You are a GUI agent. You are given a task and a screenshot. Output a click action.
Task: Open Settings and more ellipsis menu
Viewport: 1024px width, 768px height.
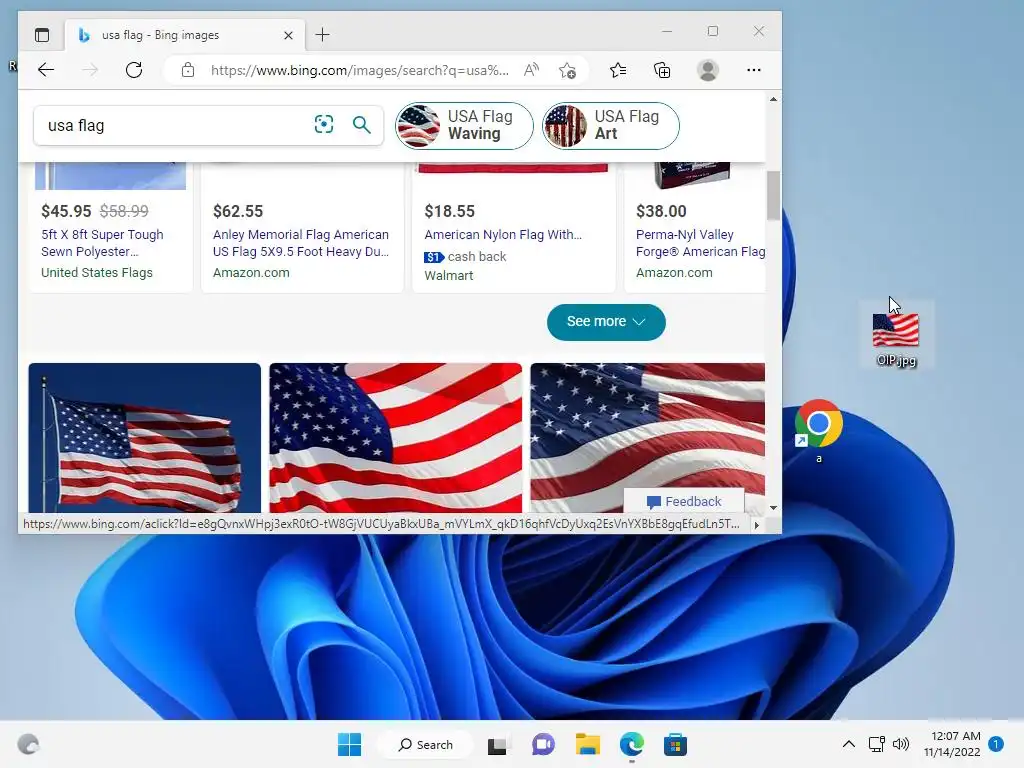tap(754, 70)
